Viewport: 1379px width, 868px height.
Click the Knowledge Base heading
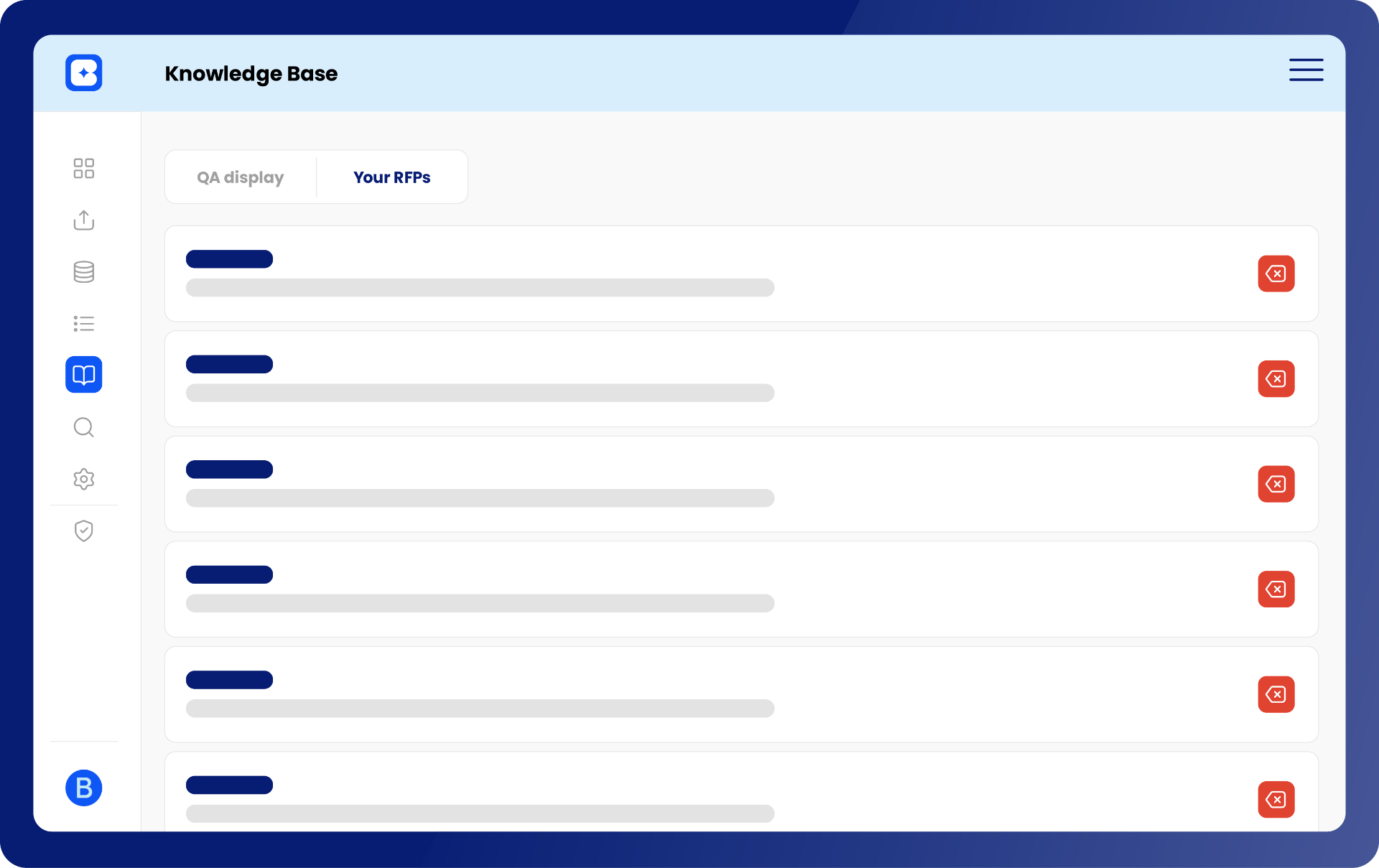pos(251,73)
